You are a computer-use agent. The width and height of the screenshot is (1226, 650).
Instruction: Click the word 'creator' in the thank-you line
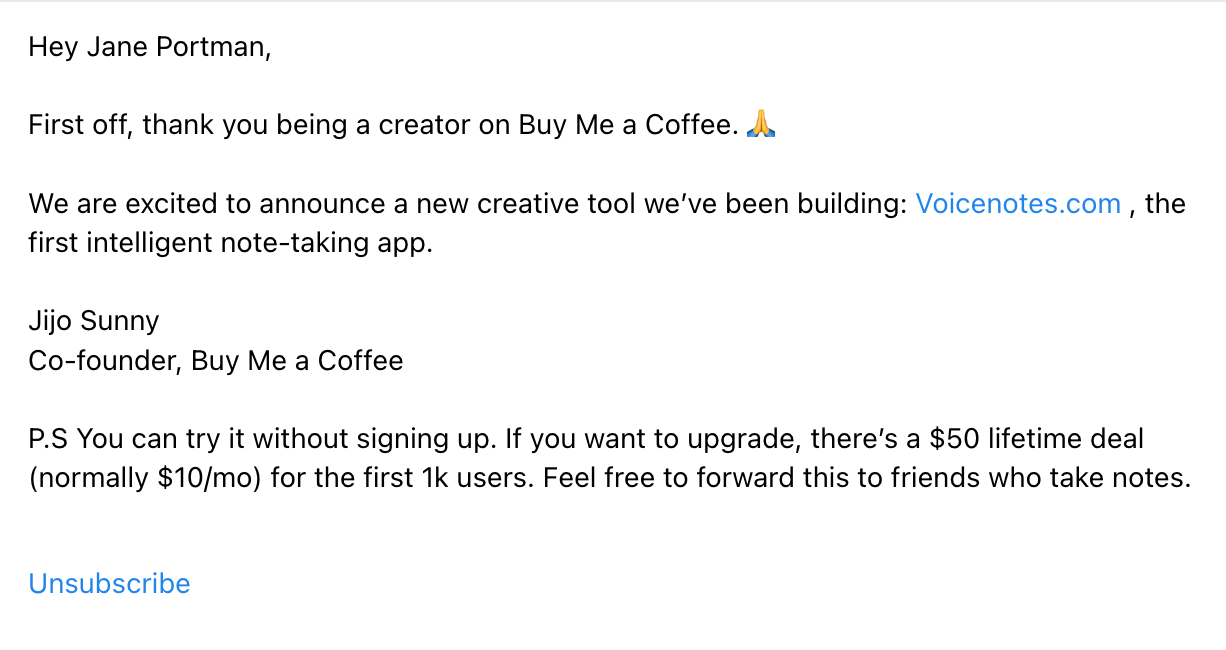pyautogui.click(x=415, y=125)
